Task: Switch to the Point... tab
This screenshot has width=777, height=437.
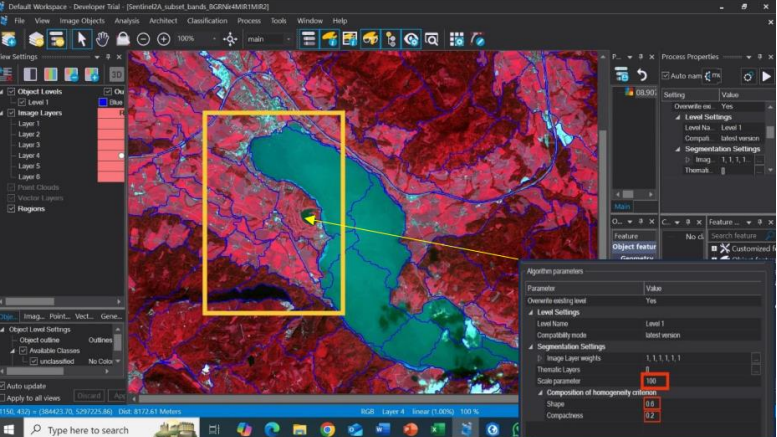Action: tap(59, 316)
